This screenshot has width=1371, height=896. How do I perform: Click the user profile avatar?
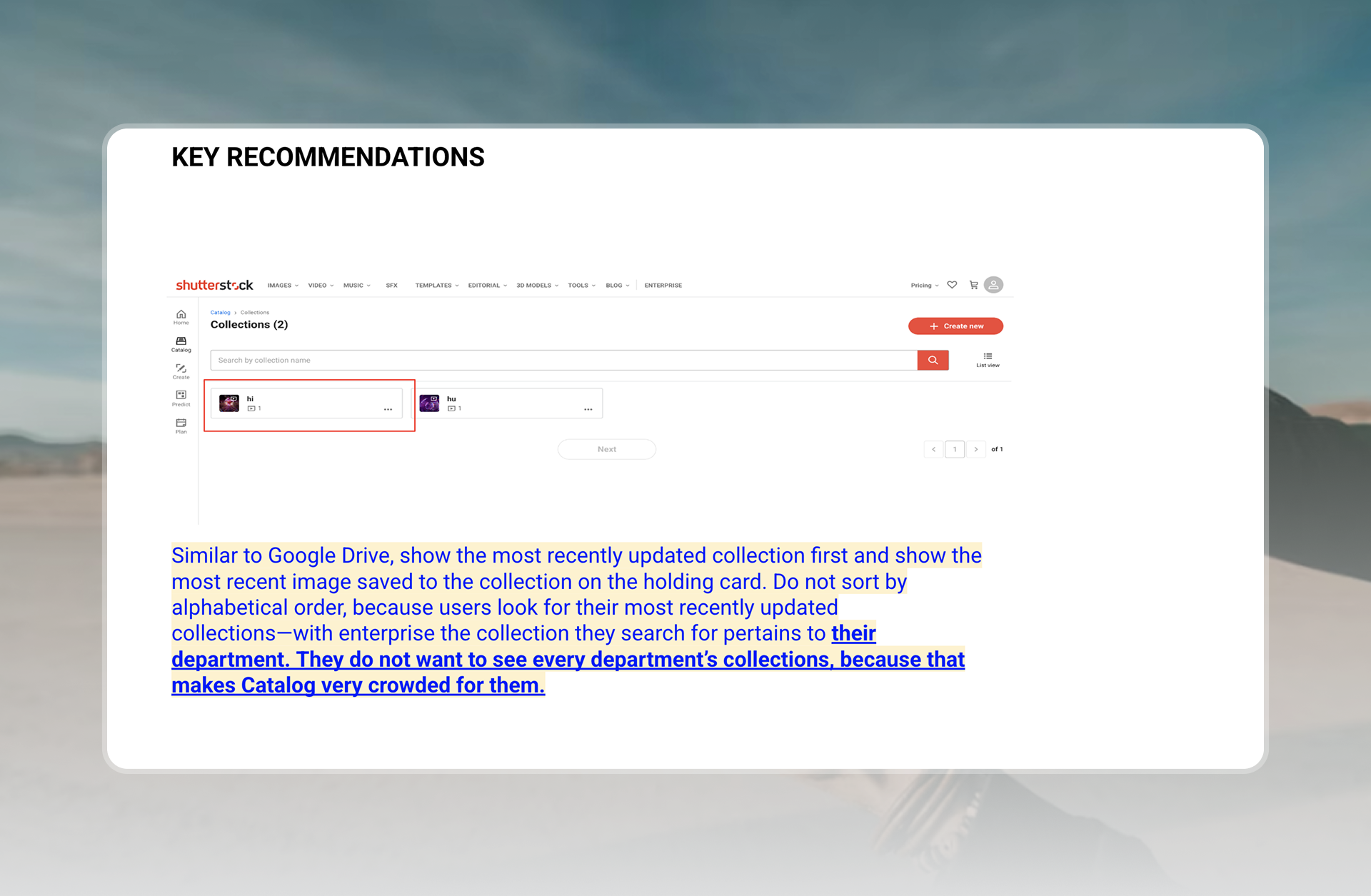pos(993,285)
